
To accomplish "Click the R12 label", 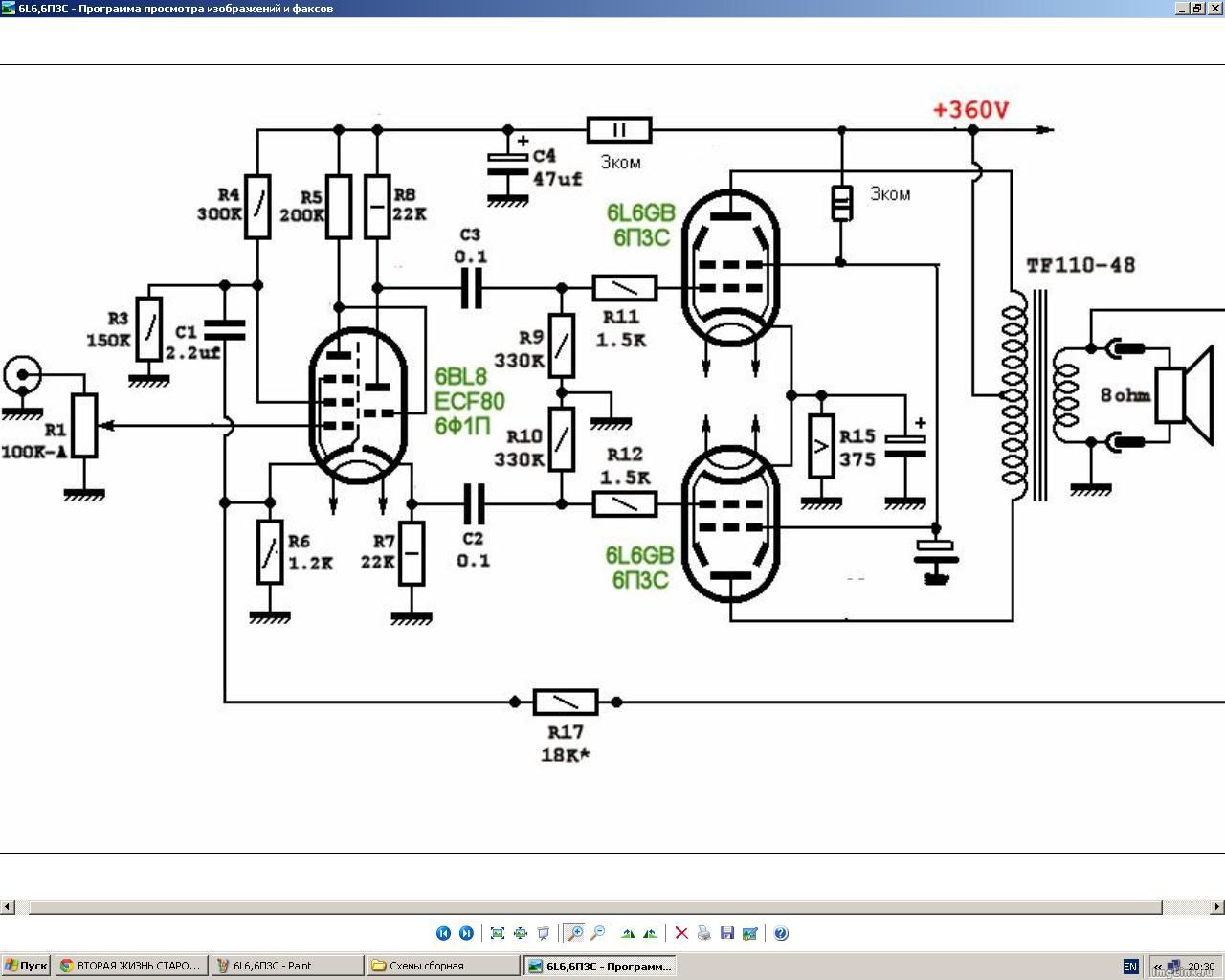I will coord(625,454).
